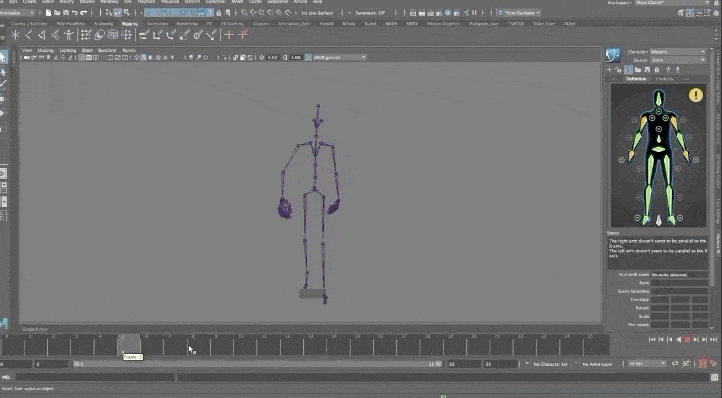The width and height of the screenshot is (722, 398).
Task: Toggle playback loop mode icon
Action: click(675, 364)
